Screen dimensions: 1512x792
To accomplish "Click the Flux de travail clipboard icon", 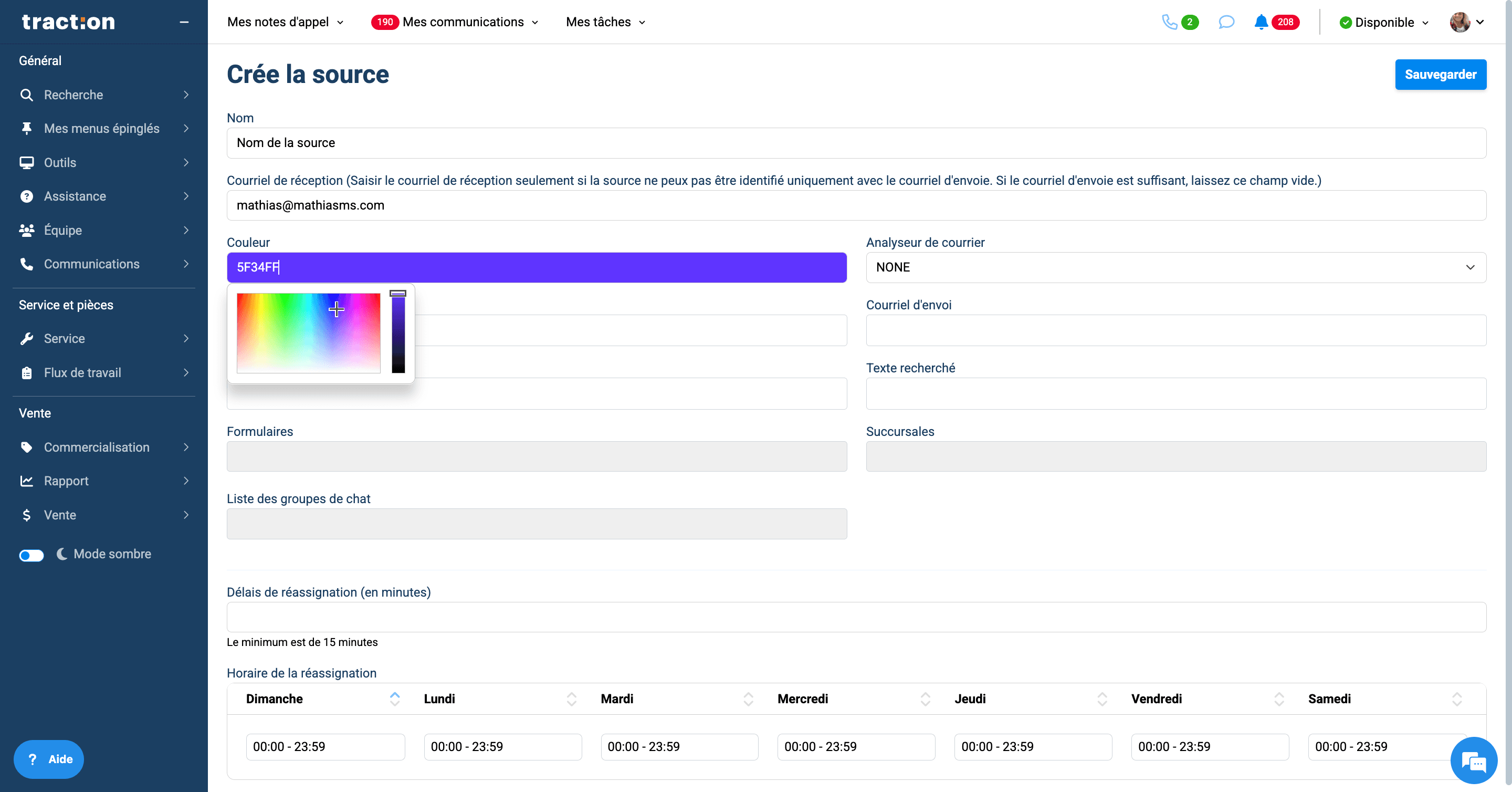I will click(x=26, y=373).
